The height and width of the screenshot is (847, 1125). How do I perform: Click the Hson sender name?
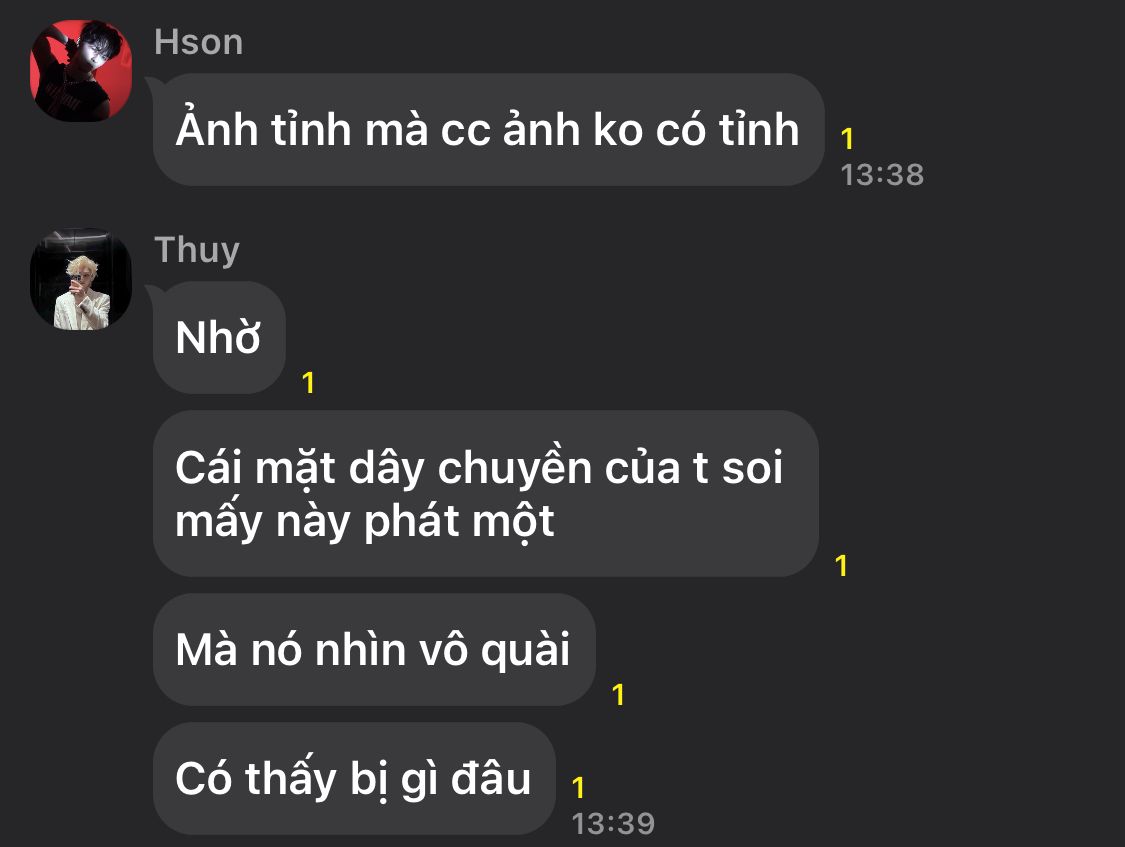(199, 42)
